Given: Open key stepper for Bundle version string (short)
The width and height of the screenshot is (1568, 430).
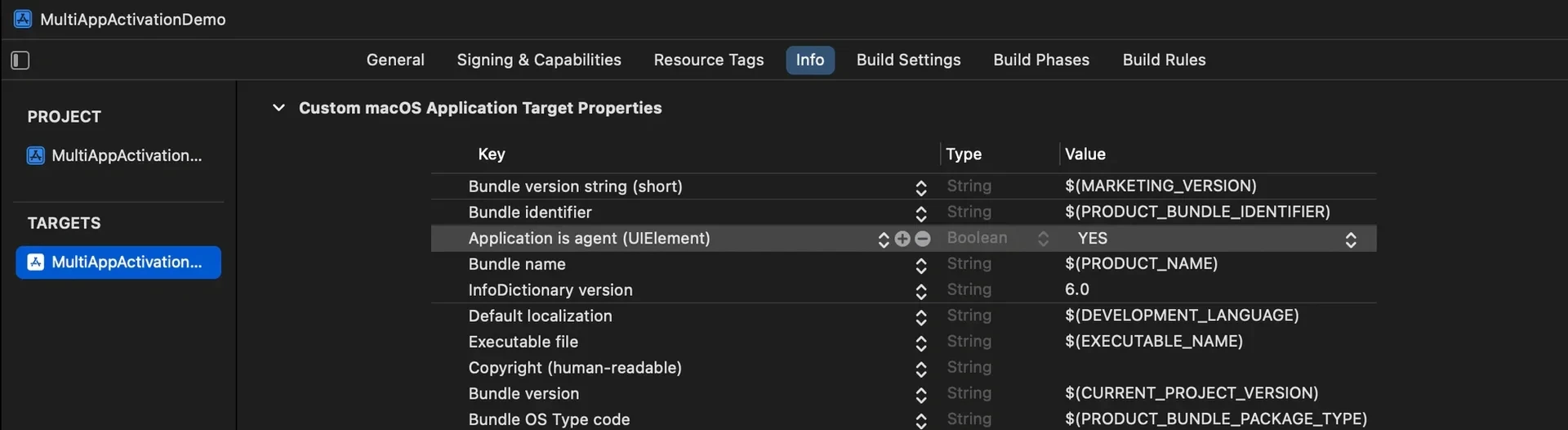Looking at the screenshot, I should pos(921,187).
